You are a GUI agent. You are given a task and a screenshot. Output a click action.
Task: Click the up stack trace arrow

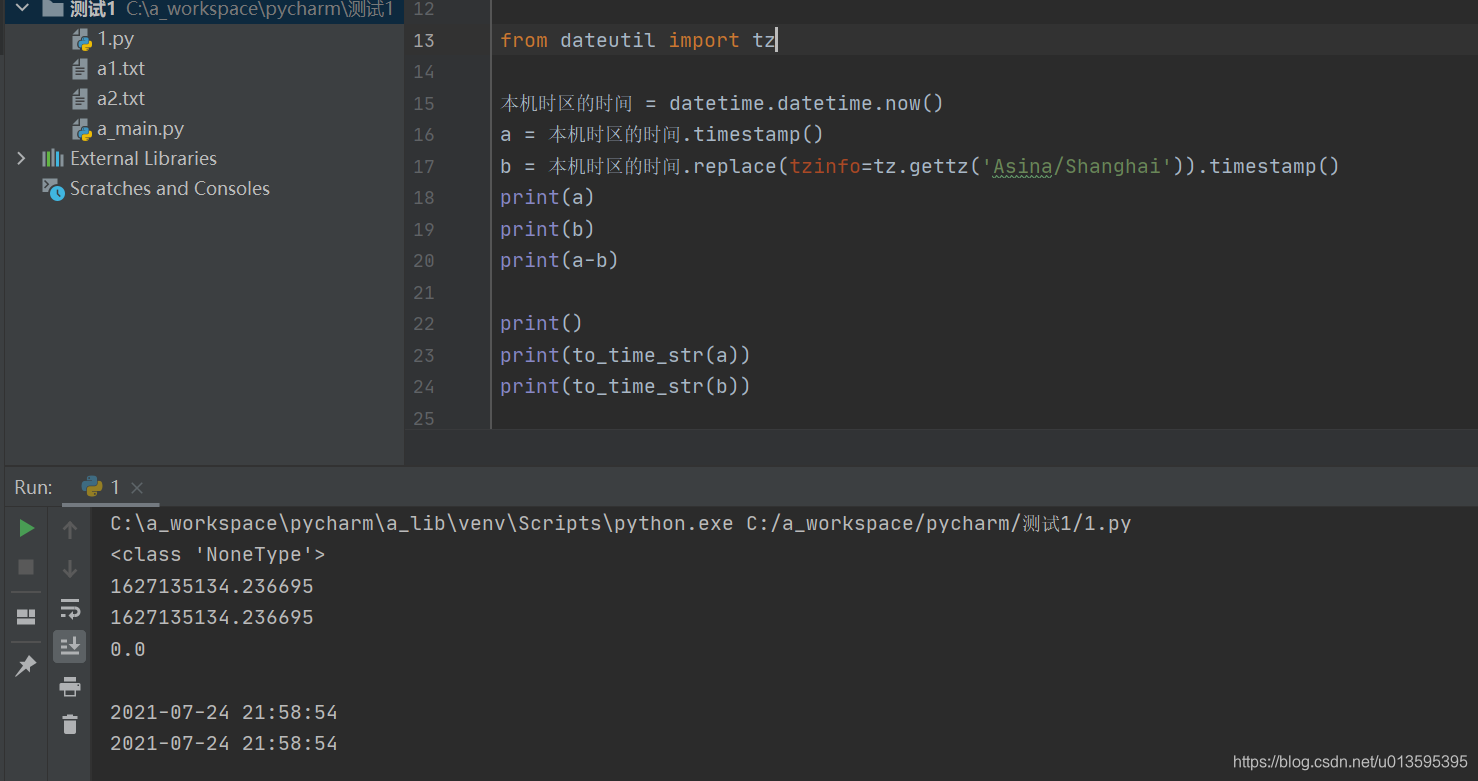69,529
